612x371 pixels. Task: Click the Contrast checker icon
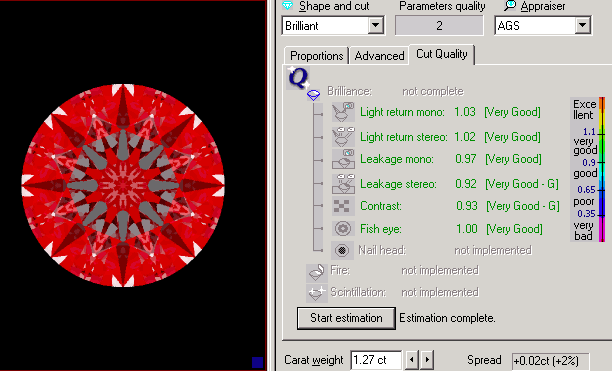(342, 206)
